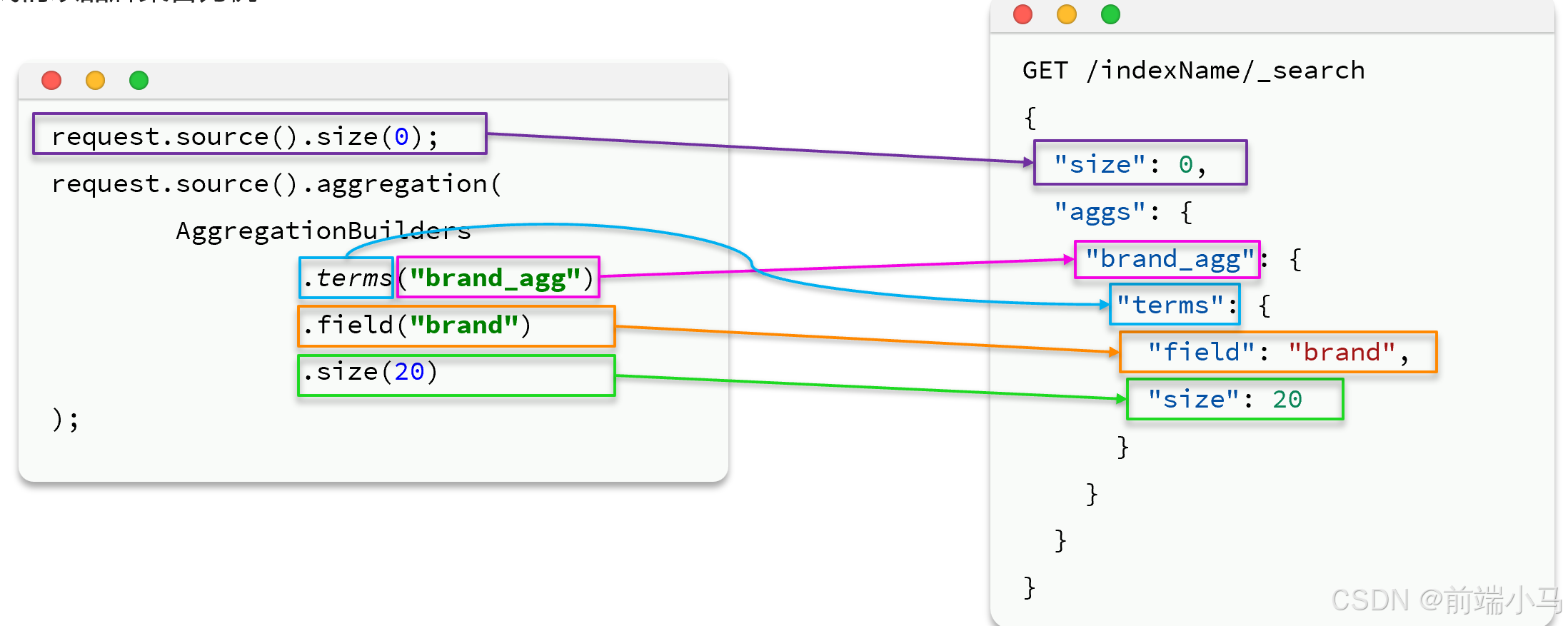This screenshot has height=626, width=1568.
Task: Click the request.source().aggregation( line
Action: (x=277, y=184)
